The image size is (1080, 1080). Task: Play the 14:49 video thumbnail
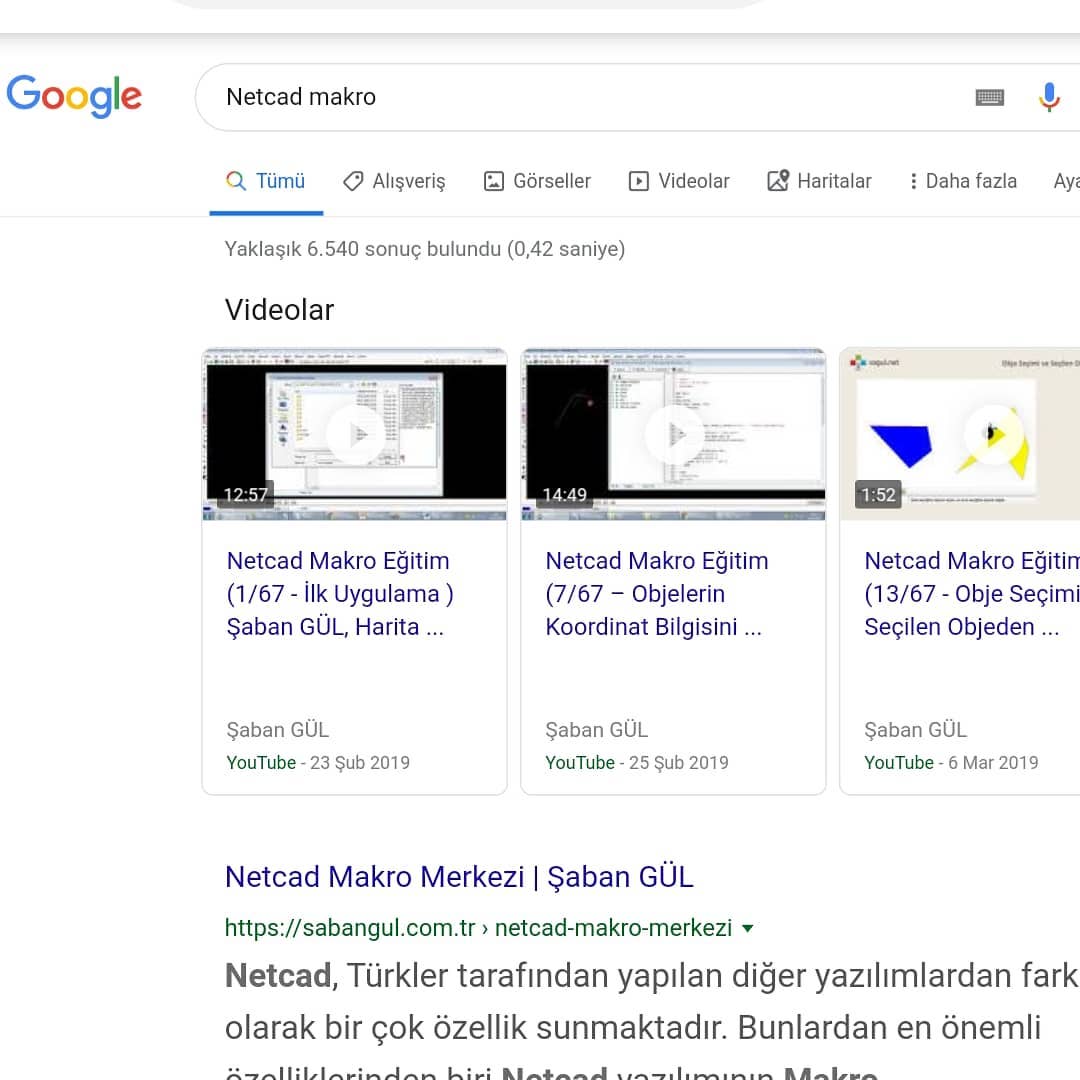tap(674, 434)
